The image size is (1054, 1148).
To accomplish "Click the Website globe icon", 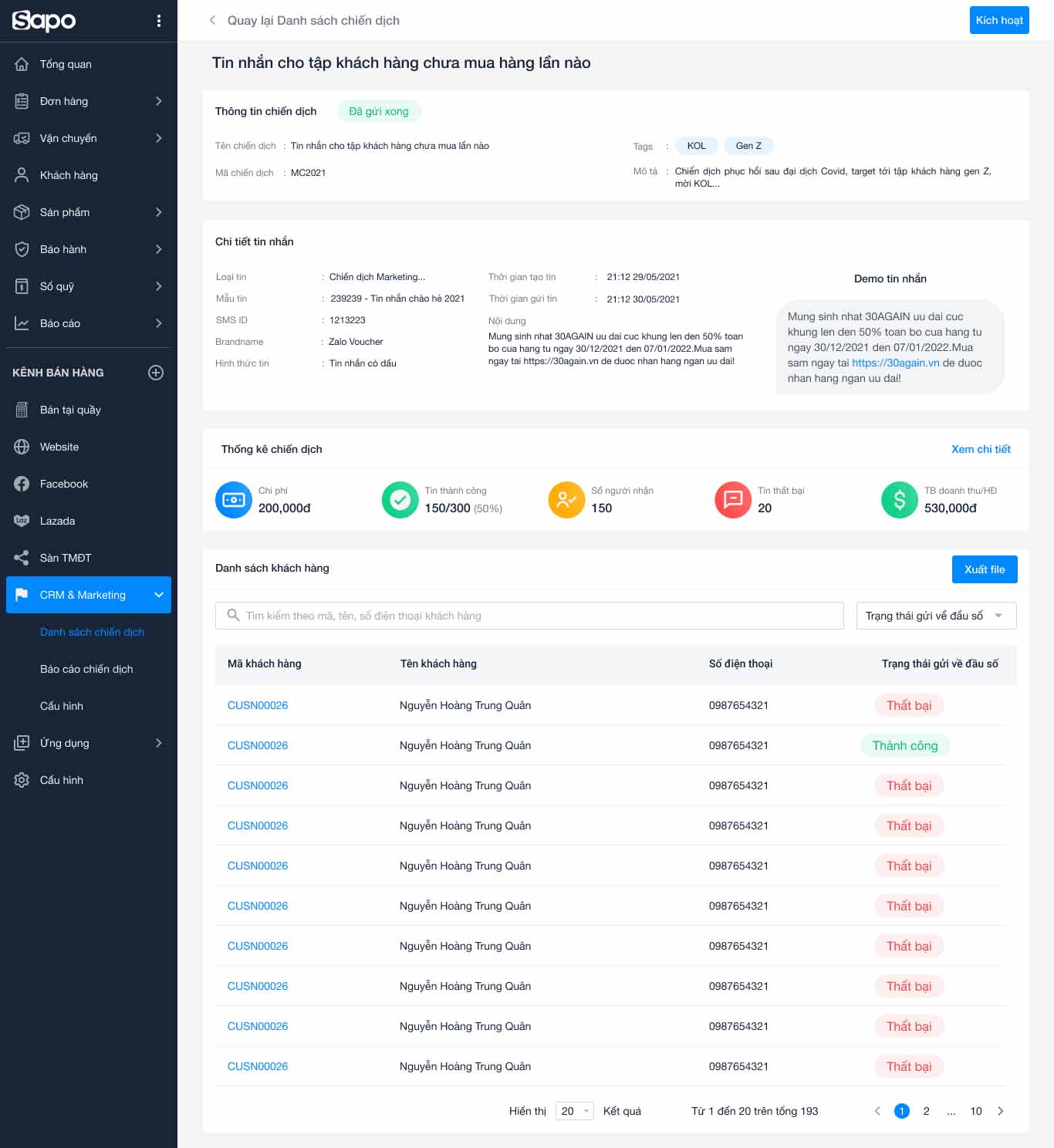I will (22, 447).
